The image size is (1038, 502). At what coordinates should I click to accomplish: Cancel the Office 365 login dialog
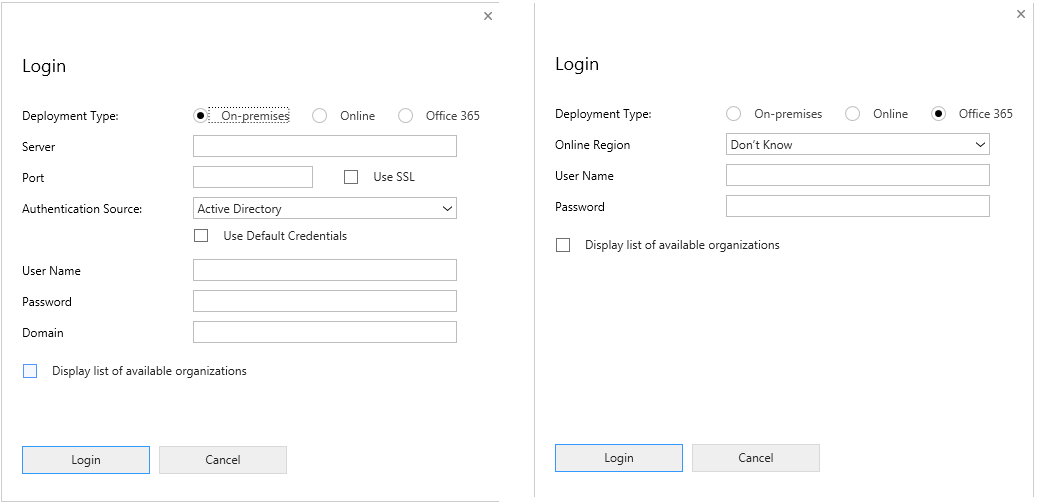coord(755,458)
